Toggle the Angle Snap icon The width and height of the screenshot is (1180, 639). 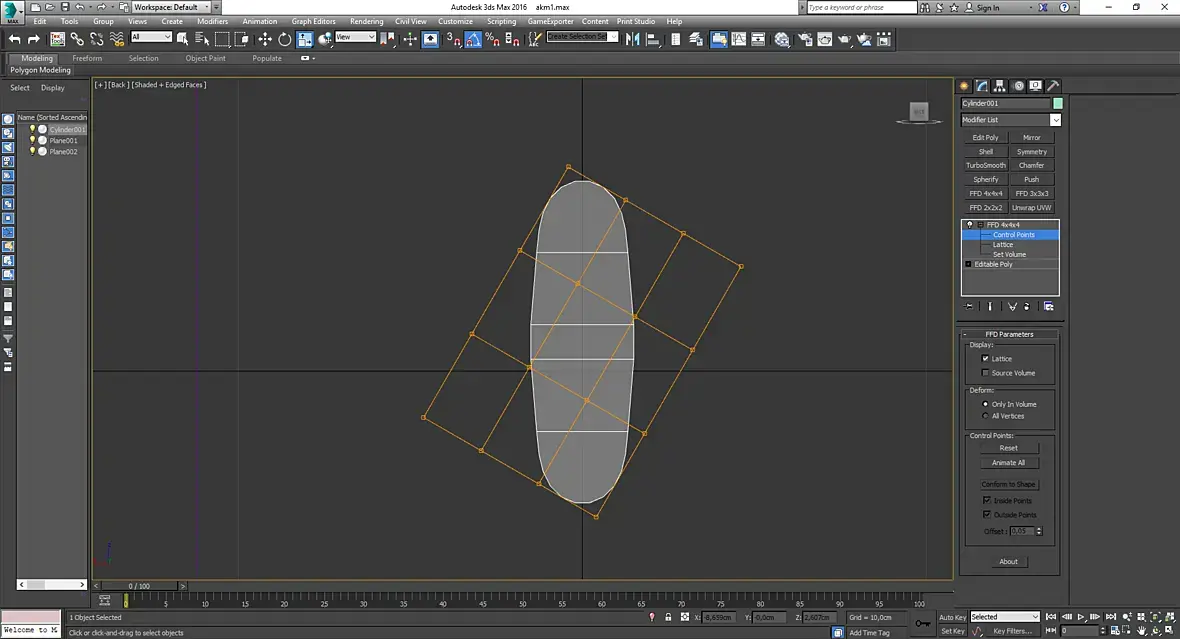[473, 39]
